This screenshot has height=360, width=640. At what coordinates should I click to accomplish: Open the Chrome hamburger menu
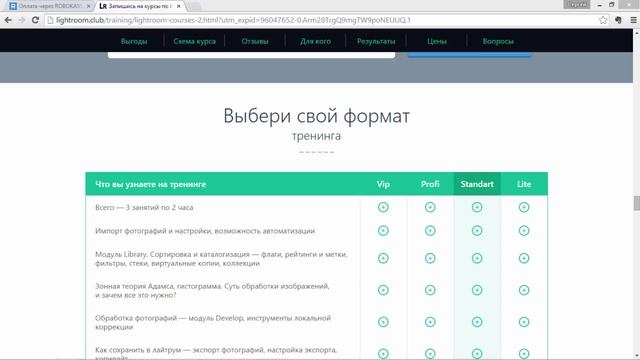pyautogui.click(x=633, y=20)
